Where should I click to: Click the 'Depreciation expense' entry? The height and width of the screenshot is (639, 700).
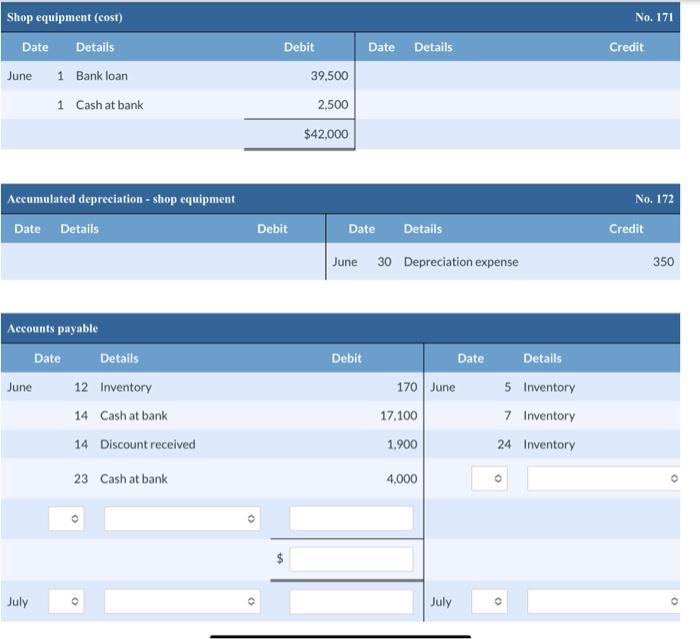[x=461, y=262]
